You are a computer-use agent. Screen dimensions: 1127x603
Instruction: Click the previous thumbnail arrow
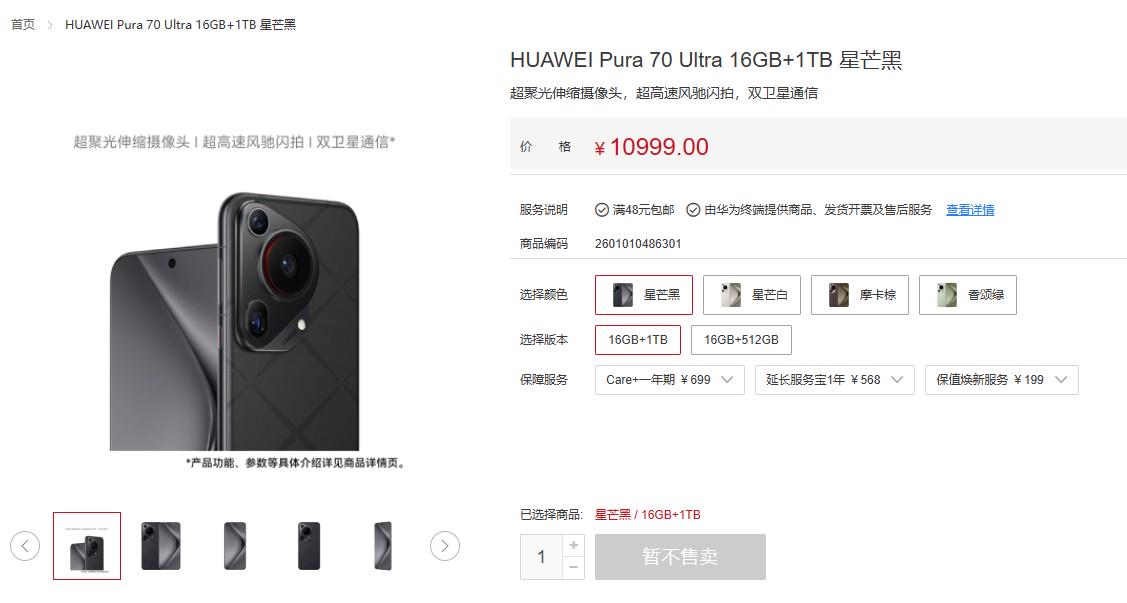(25, 546)
